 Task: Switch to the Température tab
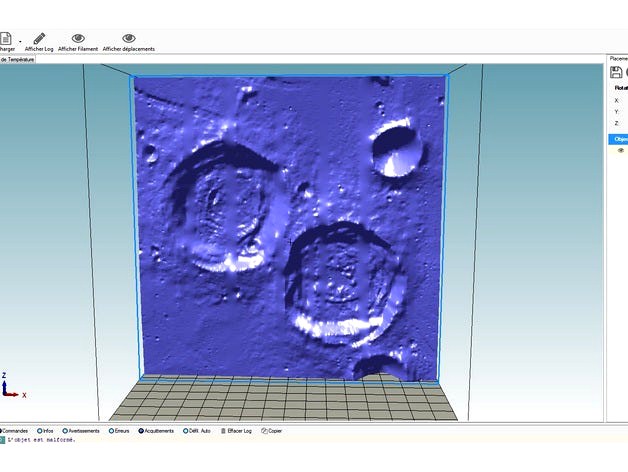17,60
